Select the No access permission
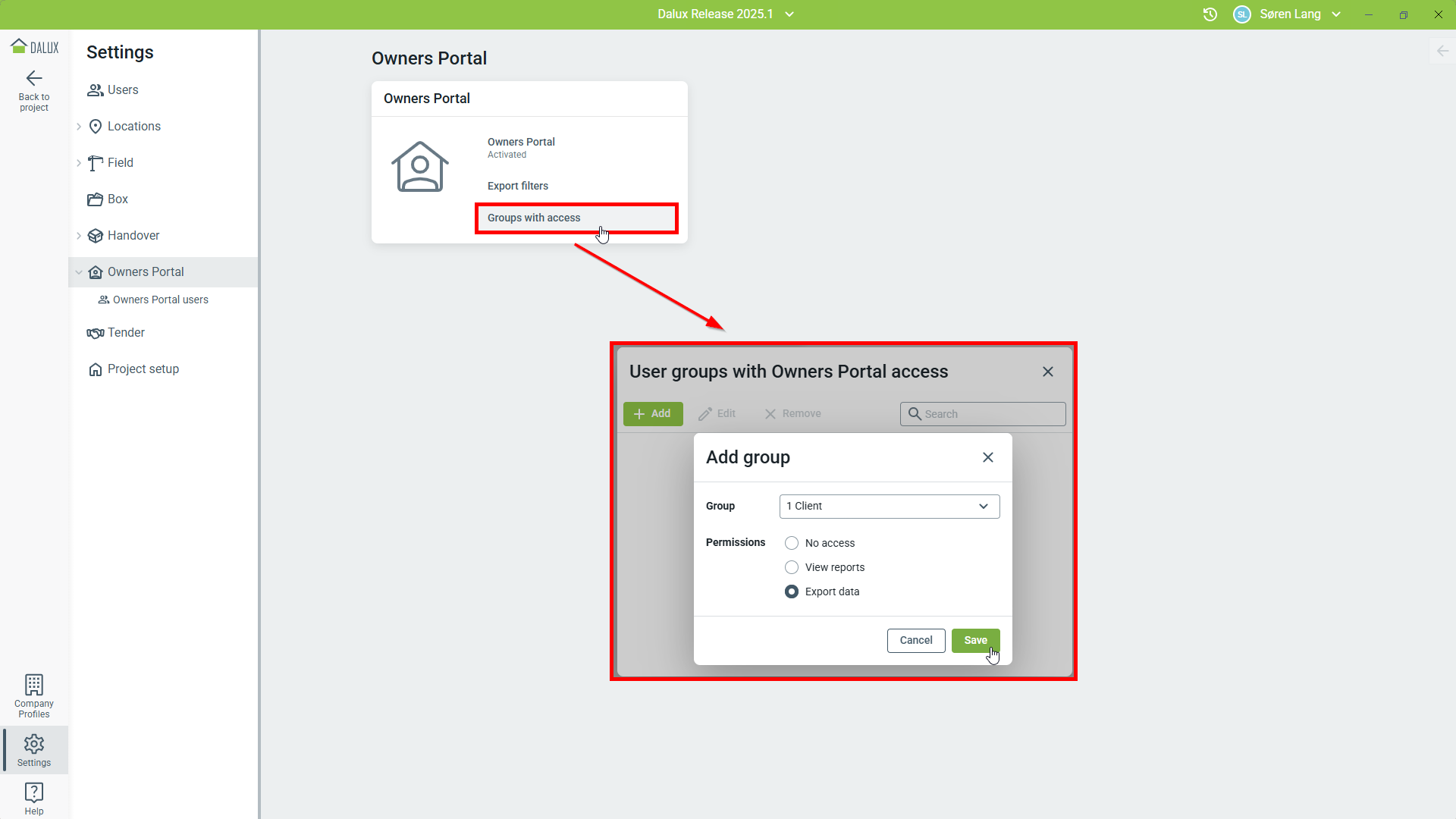 tap(792, 543)
